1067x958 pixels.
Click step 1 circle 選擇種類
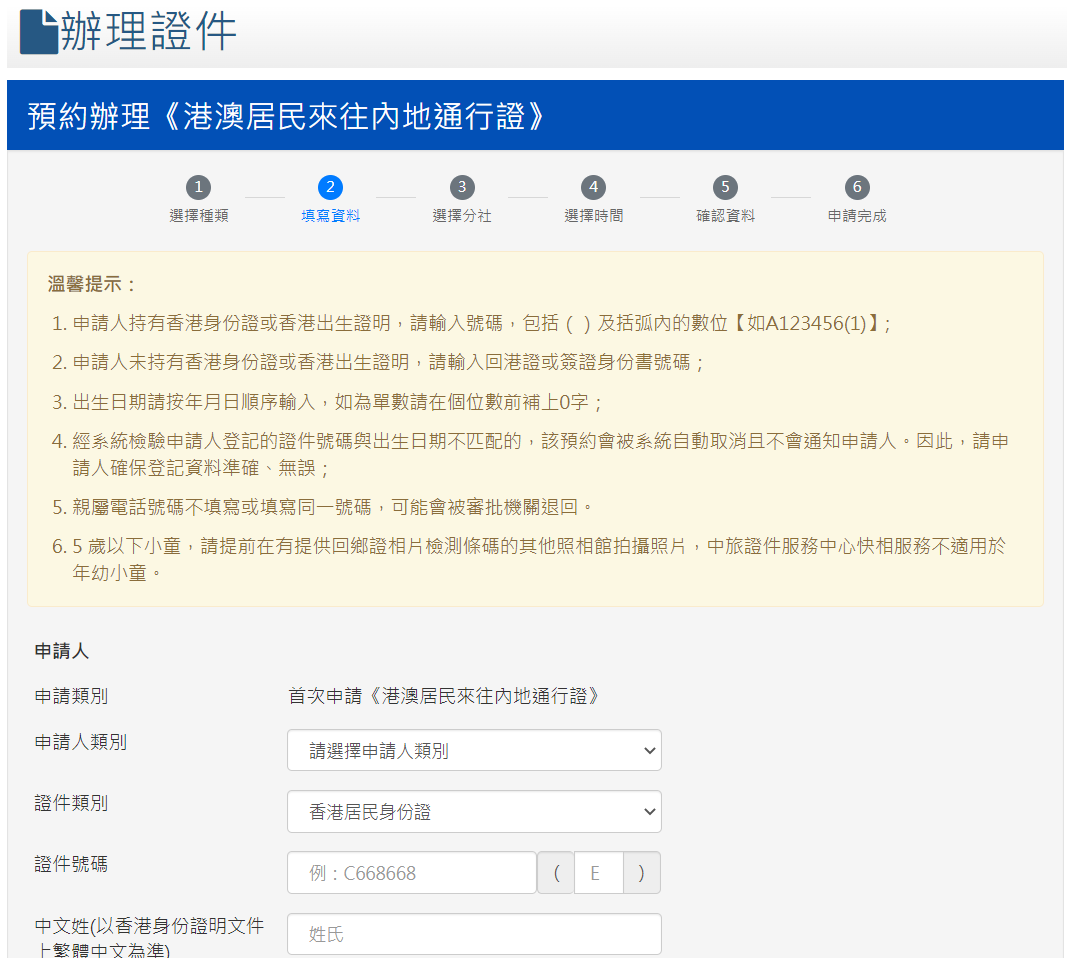pyautogui.click(x=198, y=187)
